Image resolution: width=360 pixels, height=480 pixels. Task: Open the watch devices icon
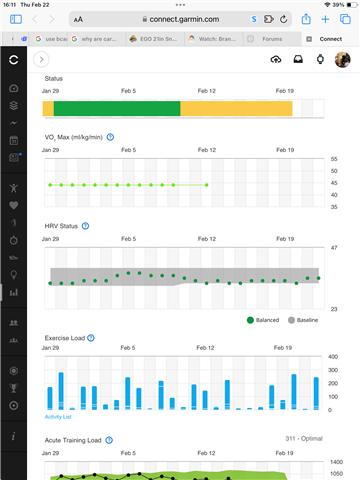tap(320, 60)
